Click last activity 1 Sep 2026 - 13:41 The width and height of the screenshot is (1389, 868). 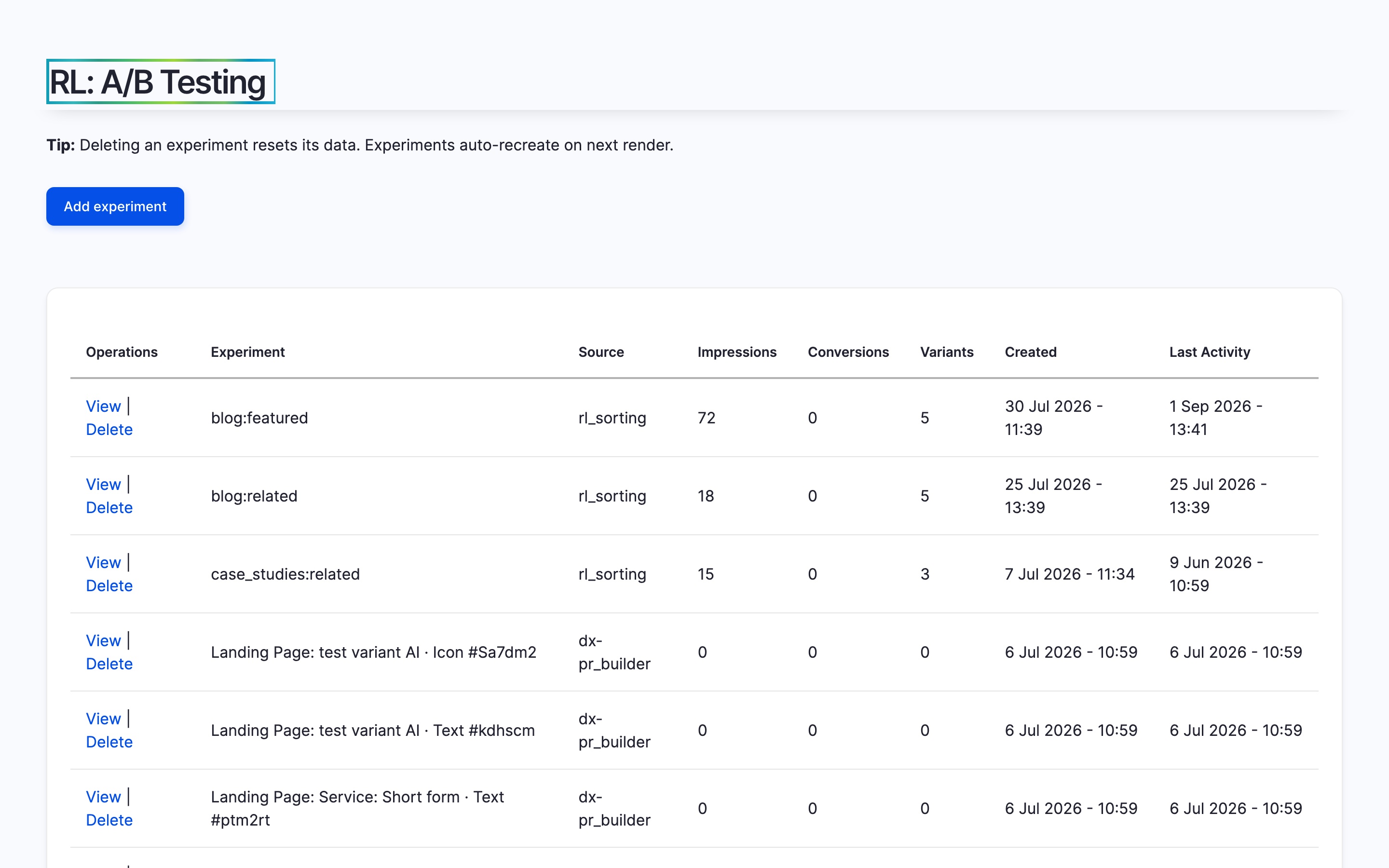click(1216, 418)
